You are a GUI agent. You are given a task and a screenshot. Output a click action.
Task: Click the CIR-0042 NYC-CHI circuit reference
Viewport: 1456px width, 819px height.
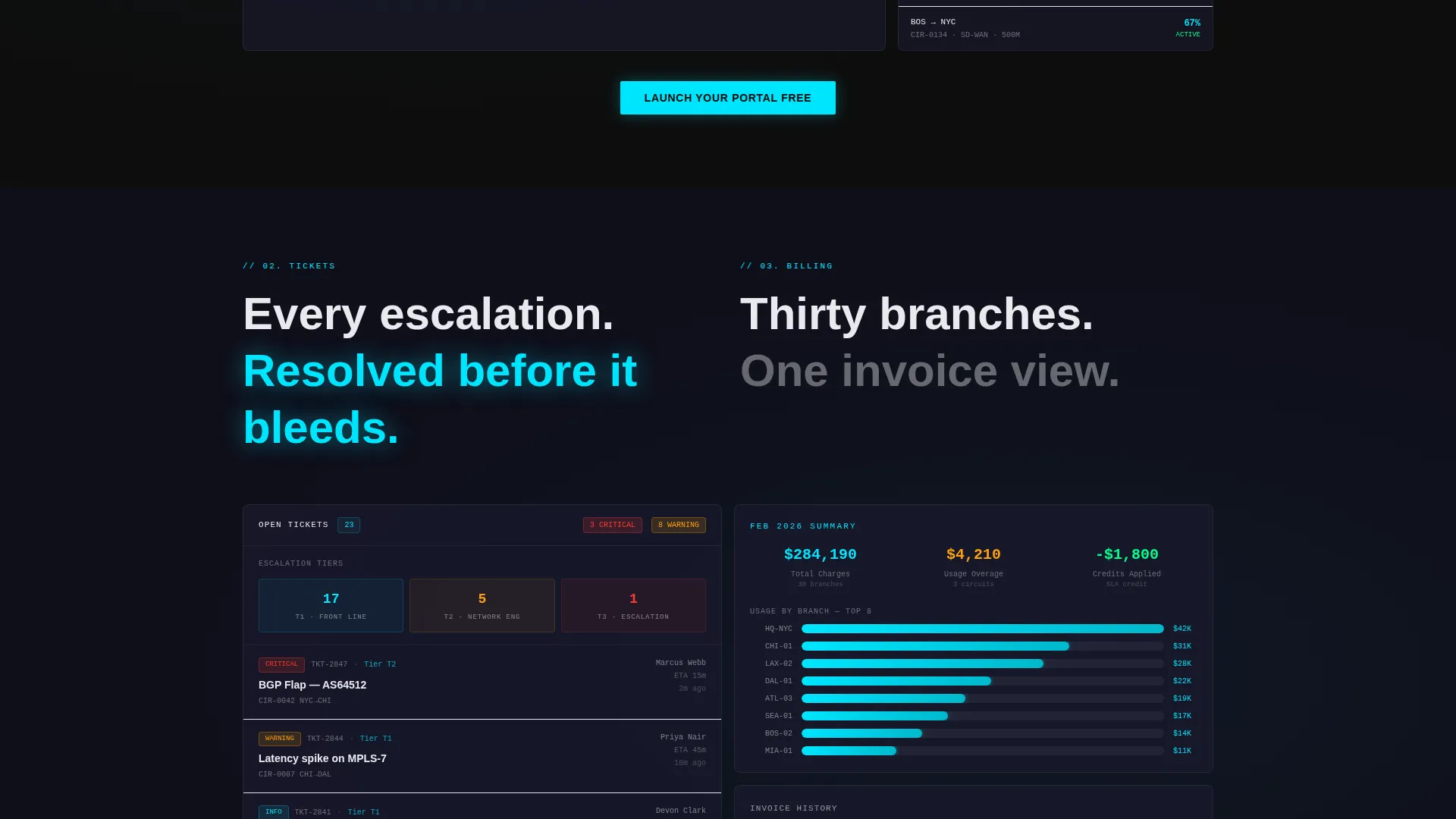295,701
